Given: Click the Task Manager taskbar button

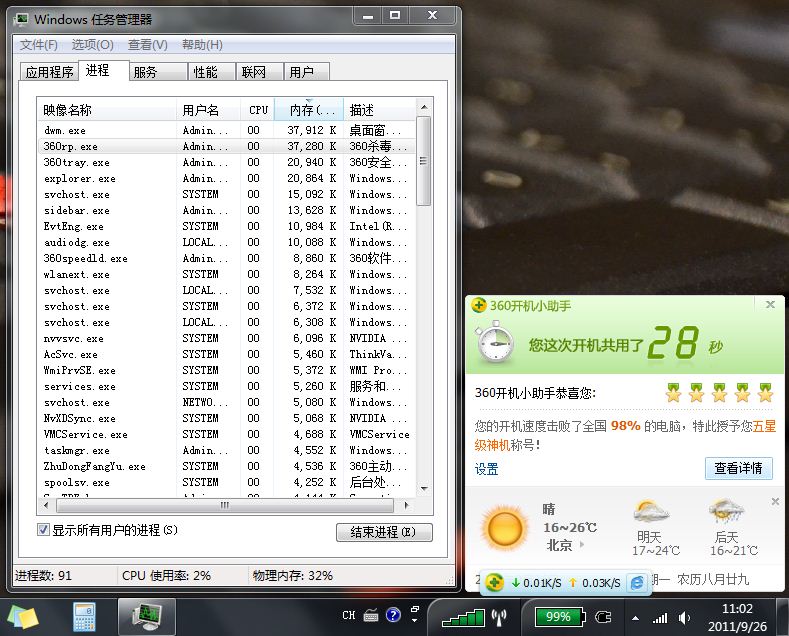Looking at the screenshot, I should click(146, 615).
